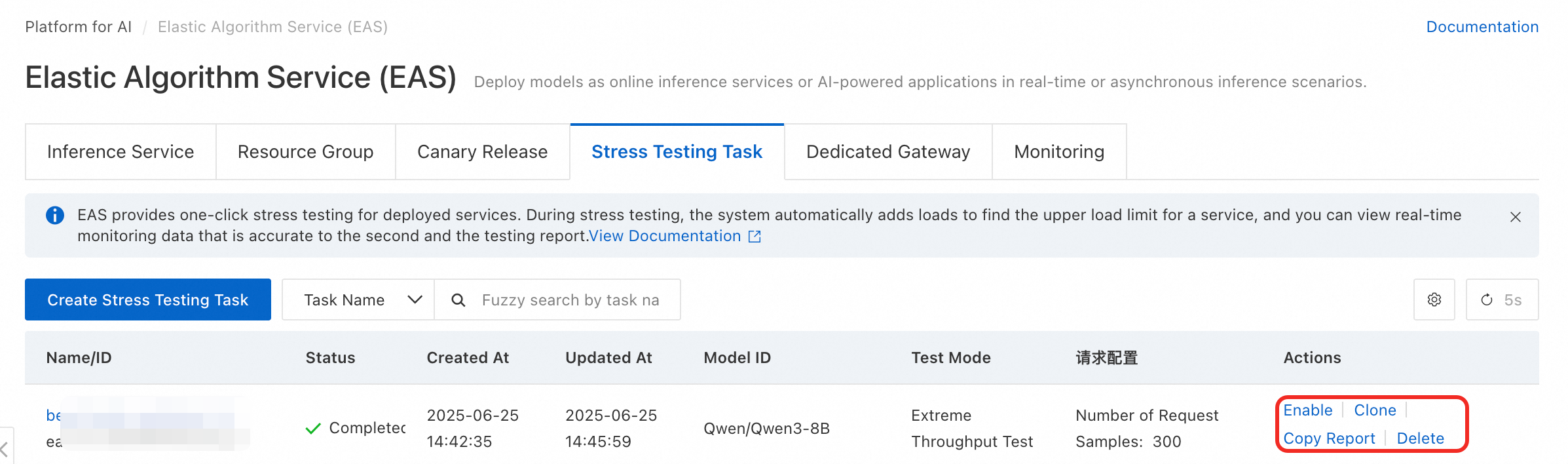Focus the fuzzy search by task name field
This screenshot has width=1568, height=464.
pyautogui.click(x=571, y=300)
